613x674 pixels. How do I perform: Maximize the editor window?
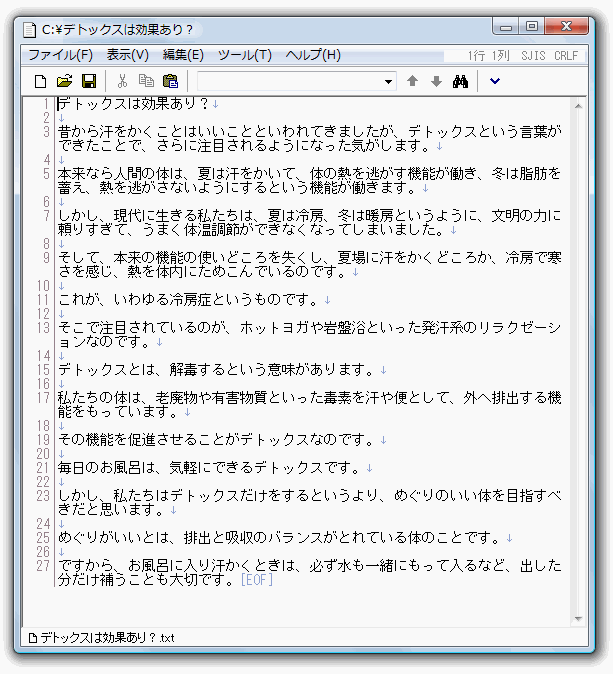pos(532,26)
